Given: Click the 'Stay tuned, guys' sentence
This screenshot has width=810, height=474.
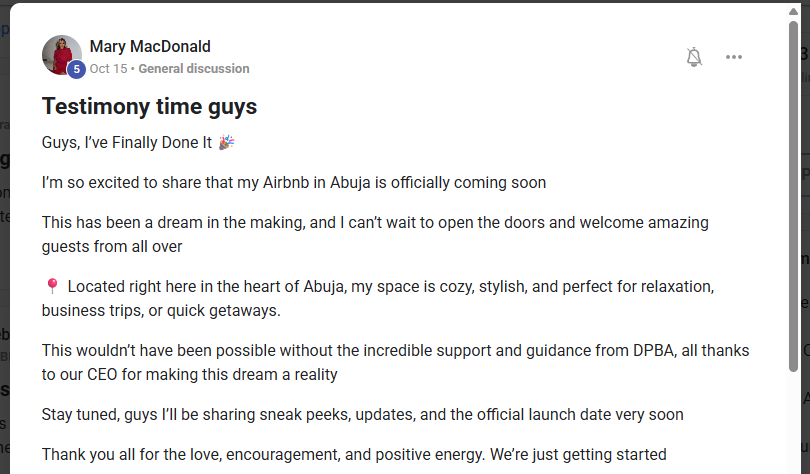Looking at the screenshot, I should click(x=363, y=414).
